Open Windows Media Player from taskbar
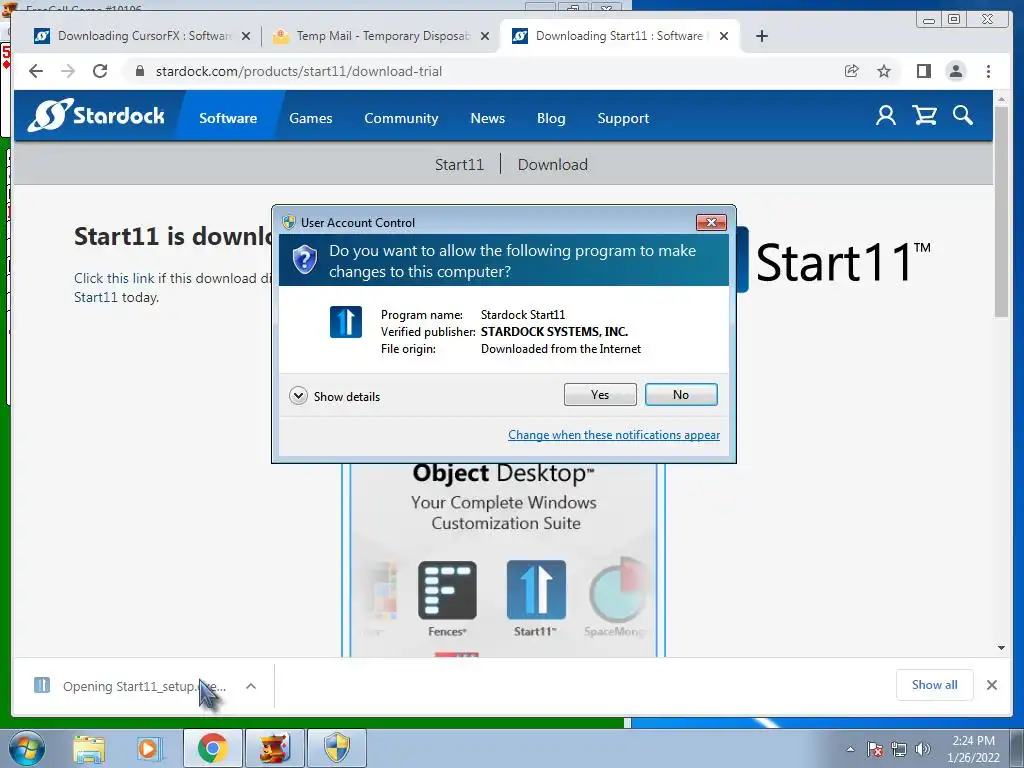 [x=149, y=748]
